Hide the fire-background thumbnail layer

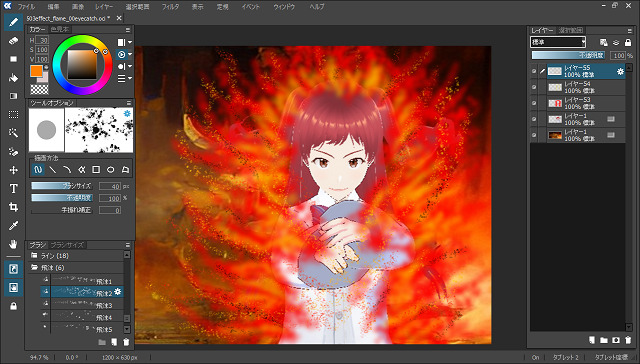point(534,135)
